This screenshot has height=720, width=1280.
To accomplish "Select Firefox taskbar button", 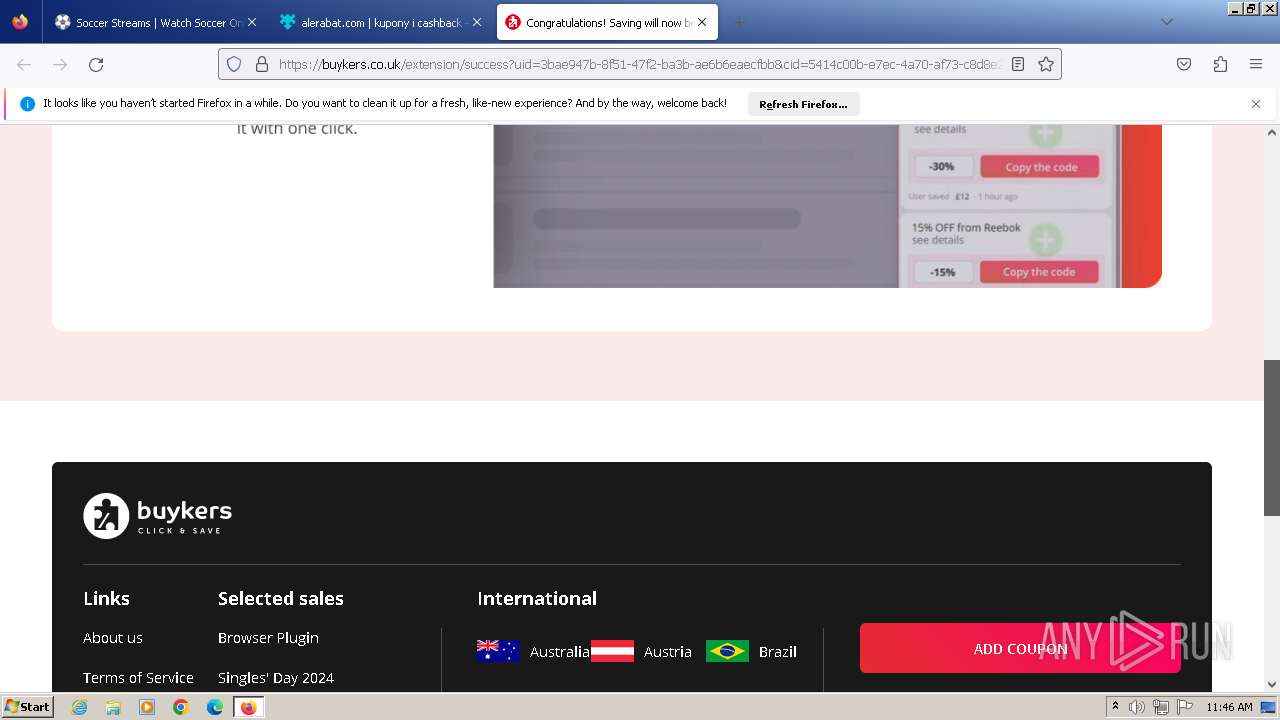I will (x=248, y=707).
